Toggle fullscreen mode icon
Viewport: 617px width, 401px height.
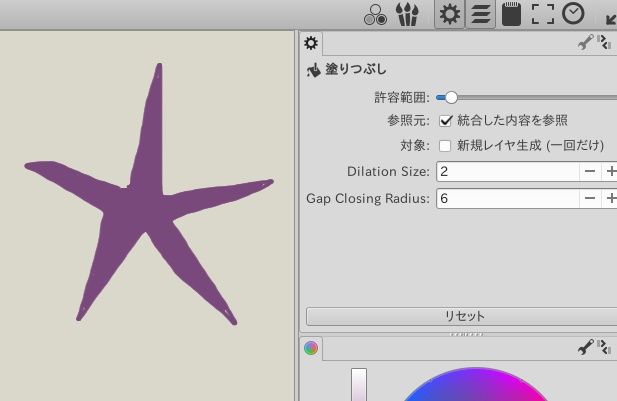point(543,14)
